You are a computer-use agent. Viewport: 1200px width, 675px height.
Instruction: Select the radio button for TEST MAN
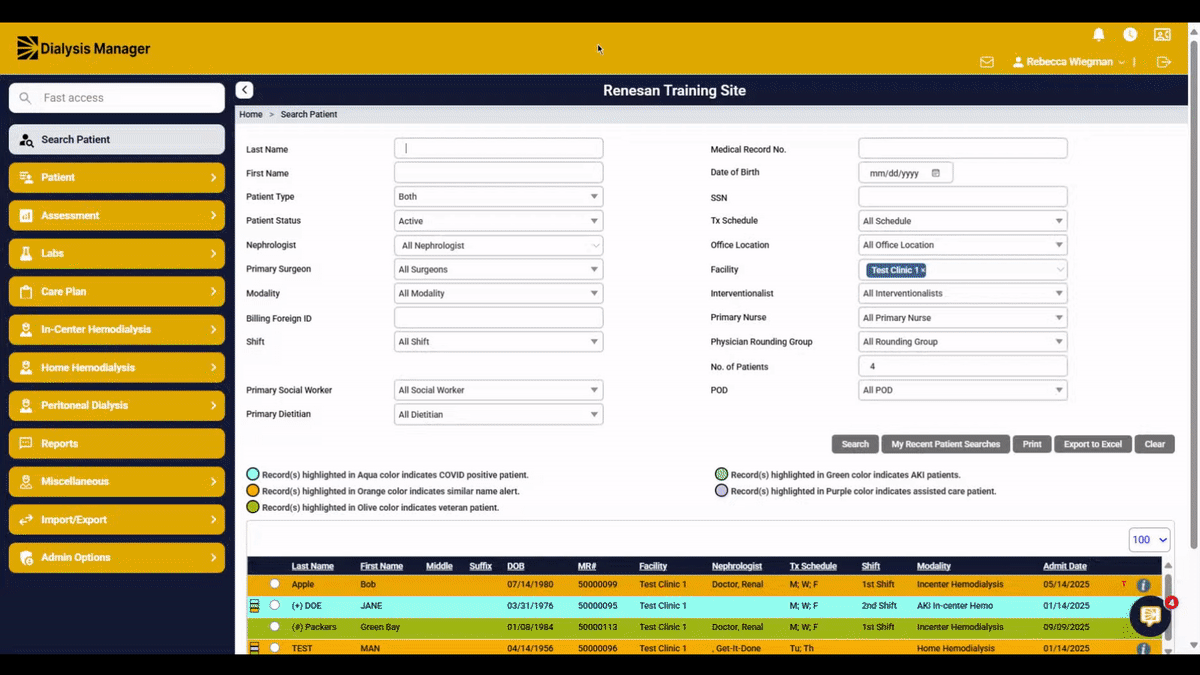coord(275,648)
